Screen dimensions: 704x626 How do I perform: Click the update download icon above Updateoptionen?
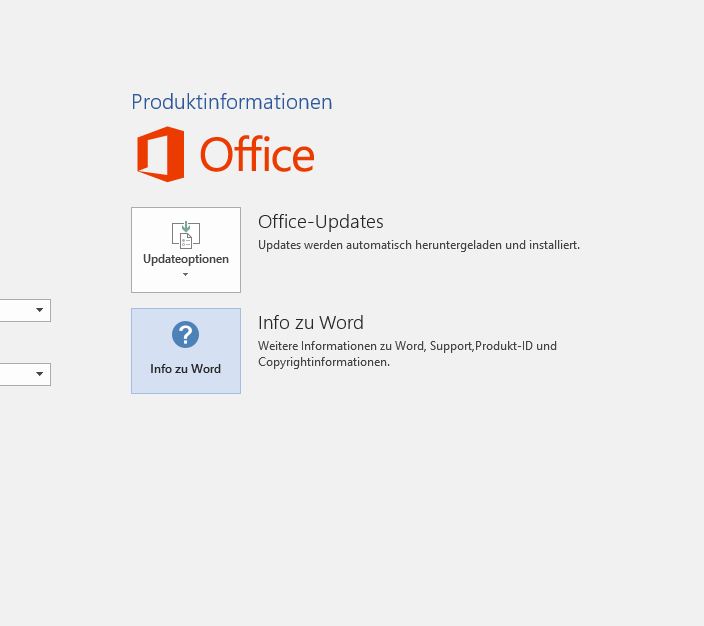coord(186,235)
